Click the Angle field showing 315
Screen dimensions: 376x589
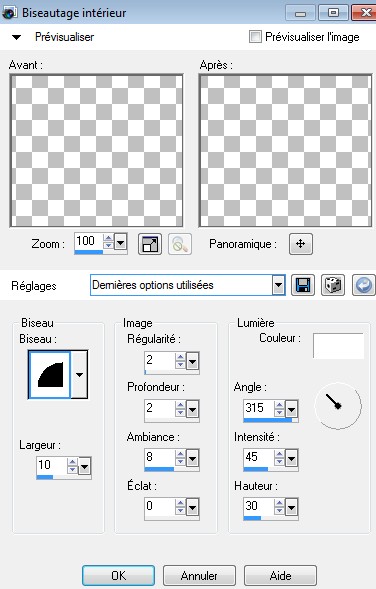click(259, 408)
